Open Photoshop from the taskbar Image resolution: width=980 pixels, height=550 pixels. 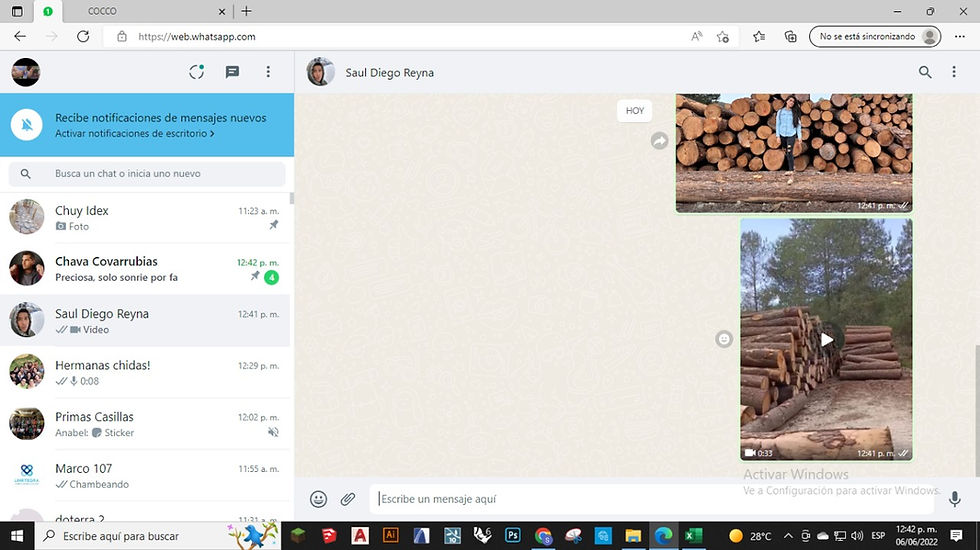(x=512, y=536)
